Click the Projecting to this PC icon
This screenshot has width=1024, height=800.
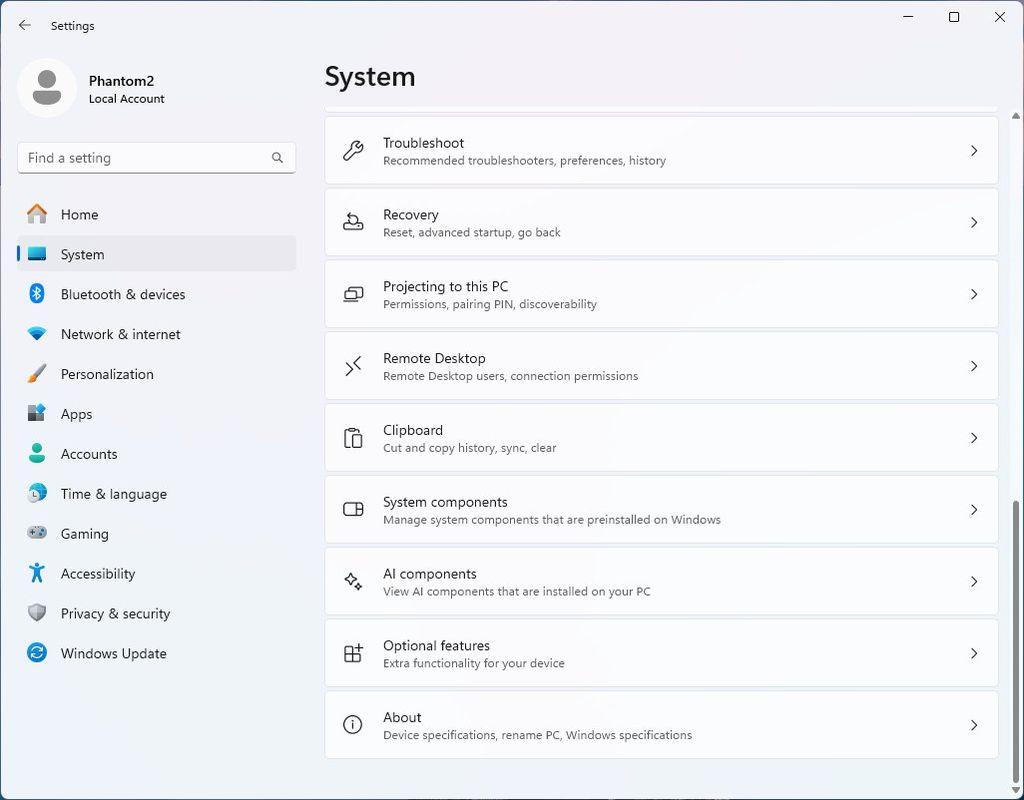point(353,295)
